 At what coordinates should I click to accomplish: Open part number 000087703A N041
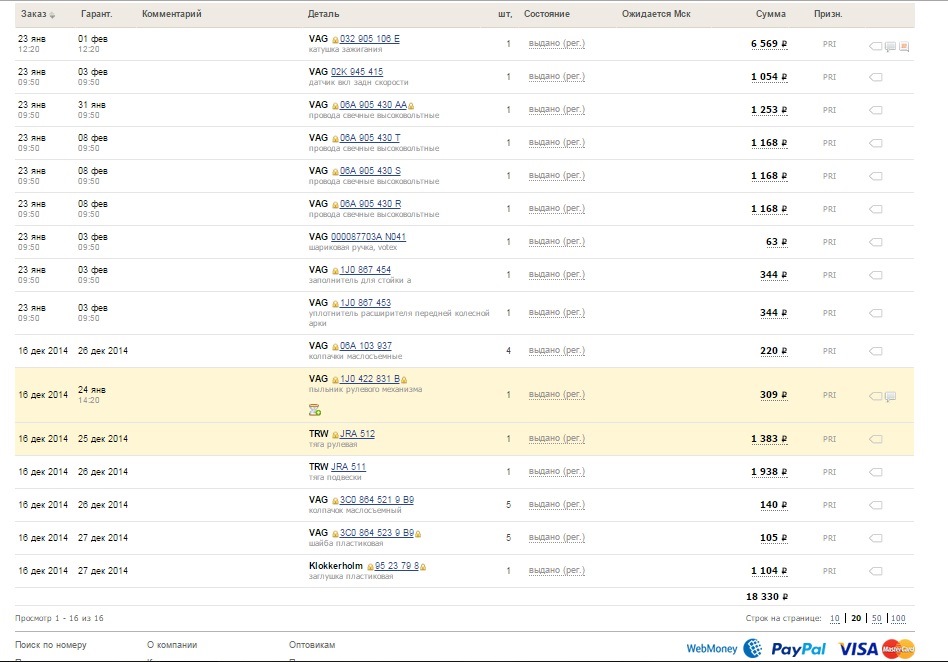[x=368, y=236]
